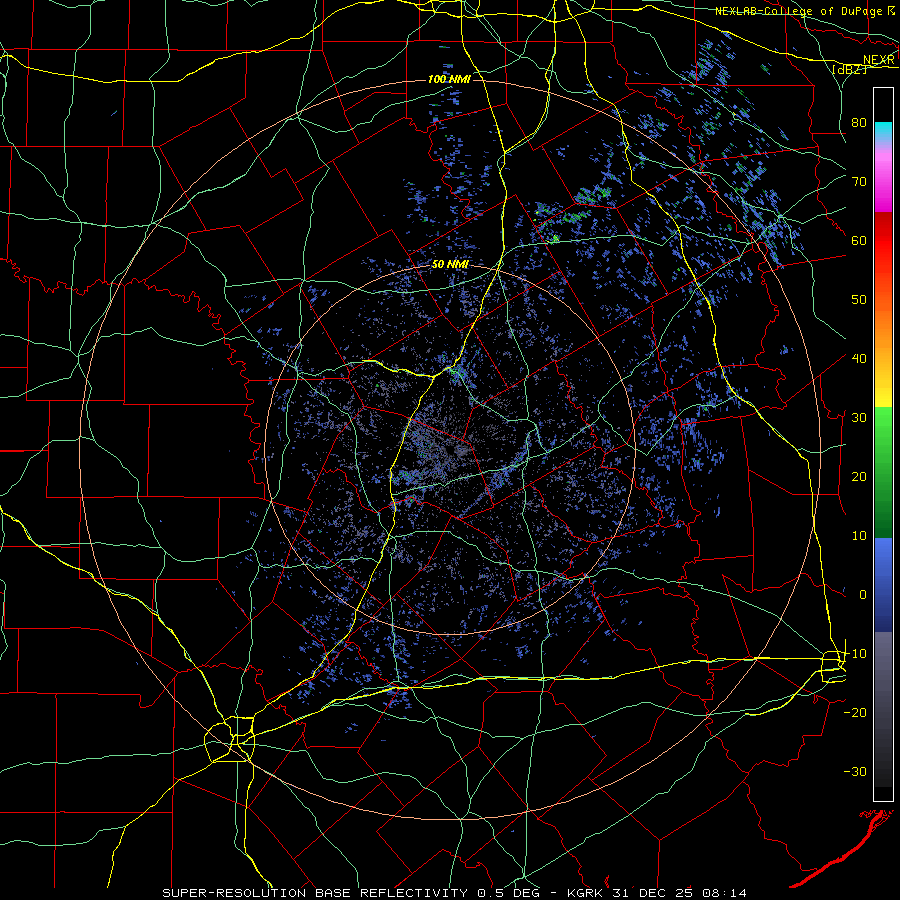The image size is (900, 900).
Task: Click the 10 dBZ scale label
Action: coord(859,536)
